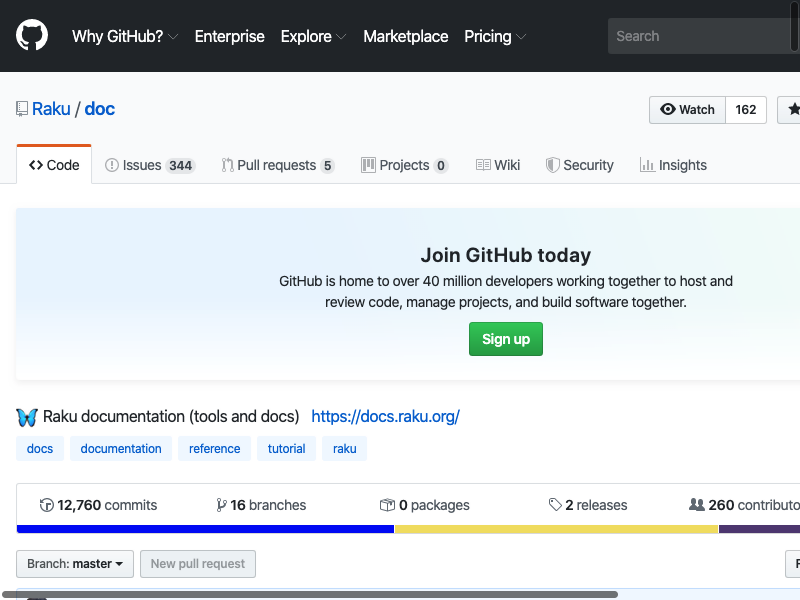The height and width of the screenshot is (600, 800).
Task: Select the documentation topic tag
Action: point(121,449)
